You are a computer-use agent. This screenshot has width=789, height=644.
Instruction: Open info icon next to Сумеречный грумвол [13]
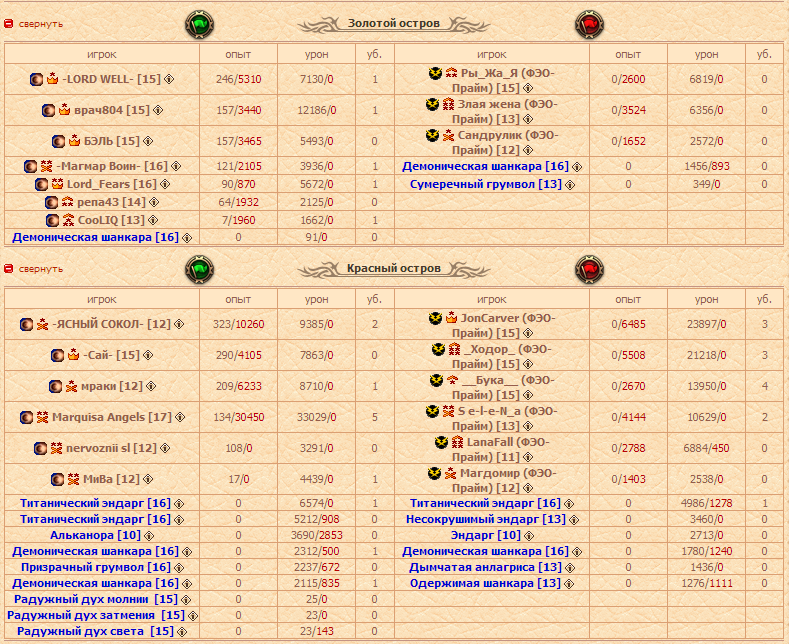coord(570,185)
